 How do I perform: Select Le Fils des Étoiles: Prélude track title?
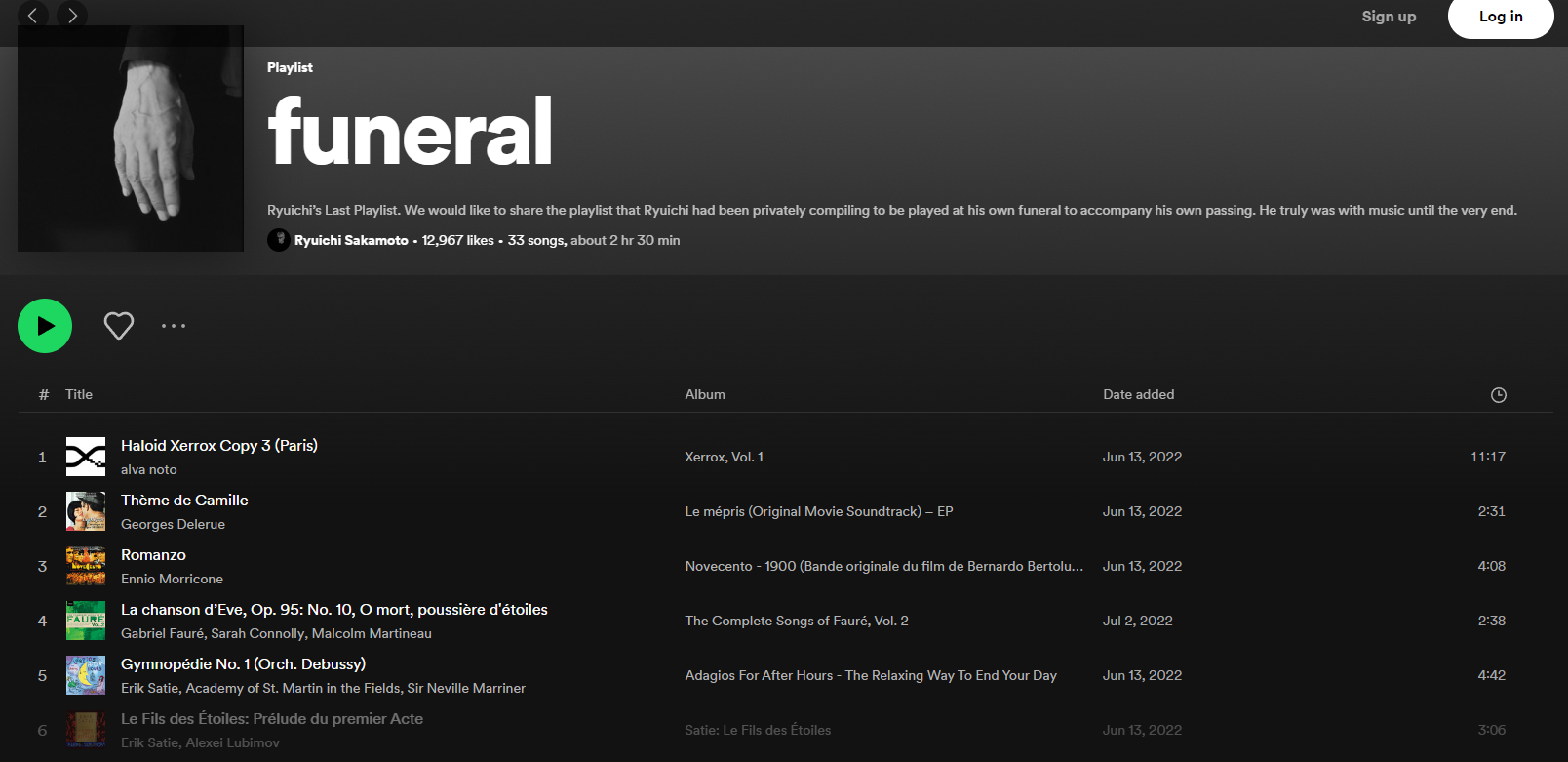(272, 718)
